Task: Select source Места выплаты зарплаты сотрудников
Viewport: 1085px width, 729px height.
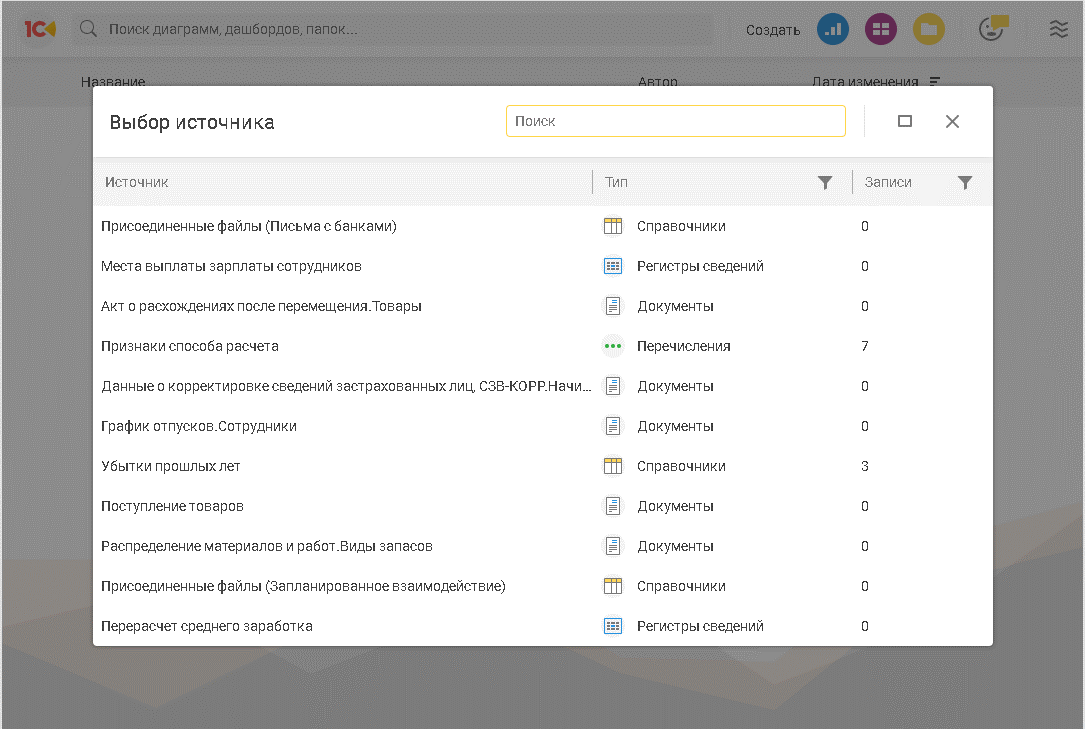Action: coord(231,266)
